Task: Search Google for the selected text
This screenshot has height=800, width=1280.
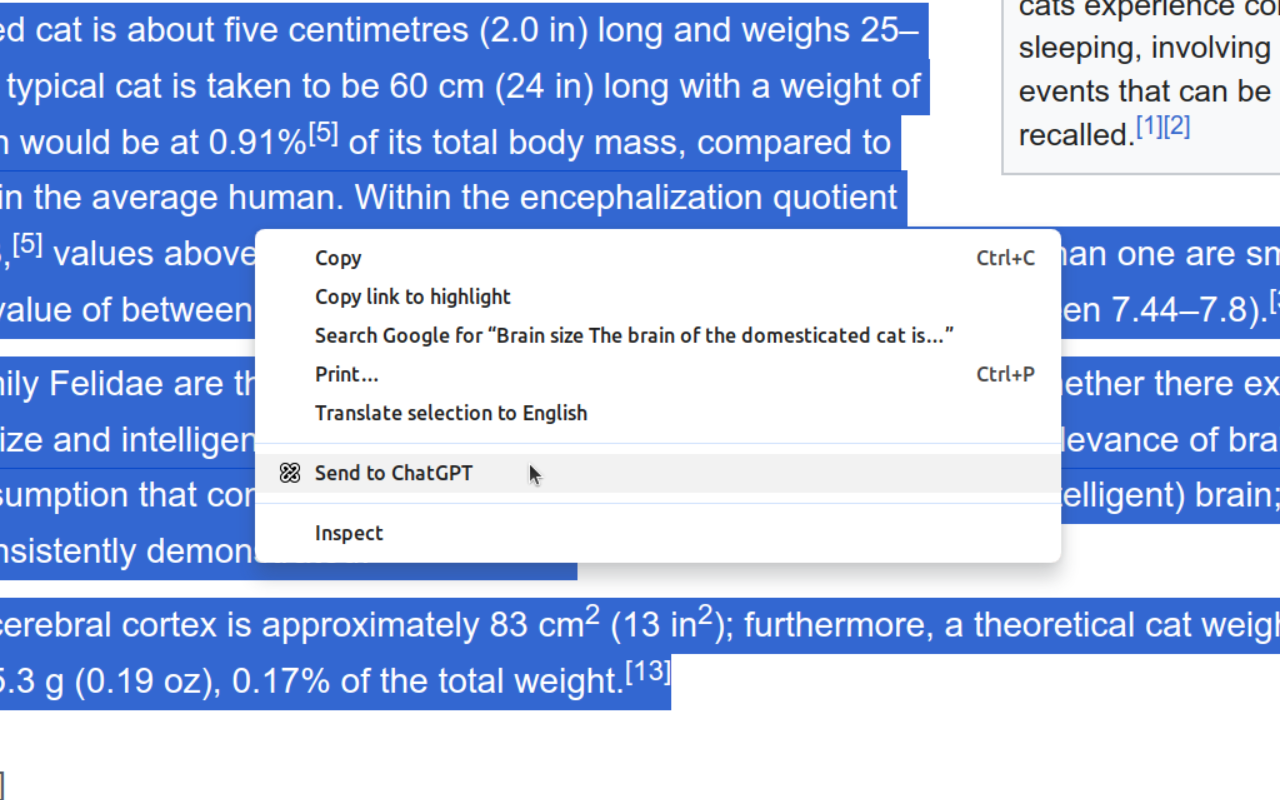Action: [633, 336]
